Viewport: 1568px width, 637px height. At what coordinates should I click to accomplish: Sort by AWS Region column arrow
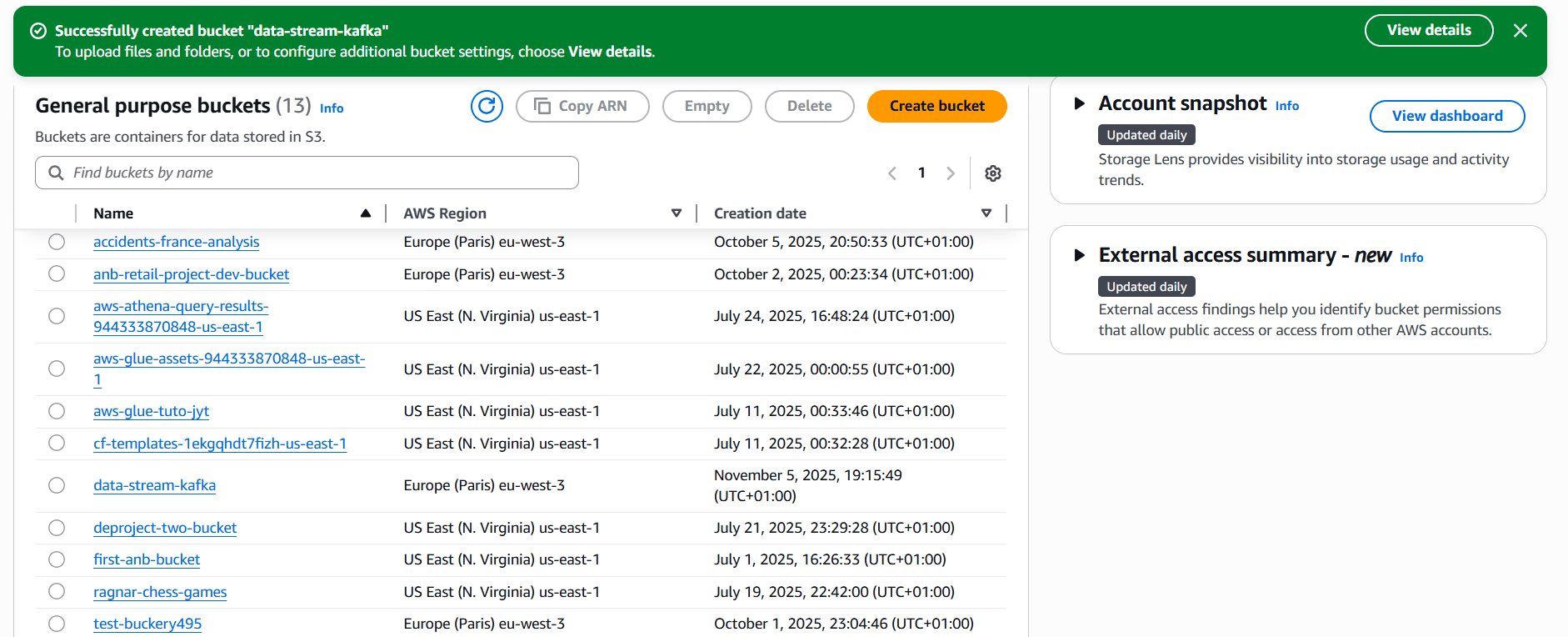pos(677,213)
